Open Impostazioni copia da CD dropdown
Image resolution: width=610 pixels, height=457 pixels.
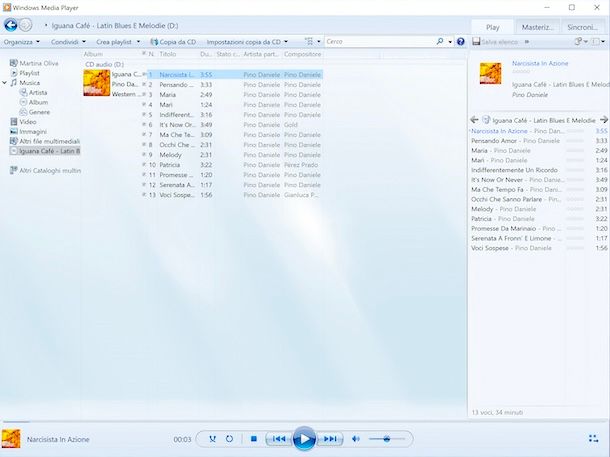[x=247, y=42]
